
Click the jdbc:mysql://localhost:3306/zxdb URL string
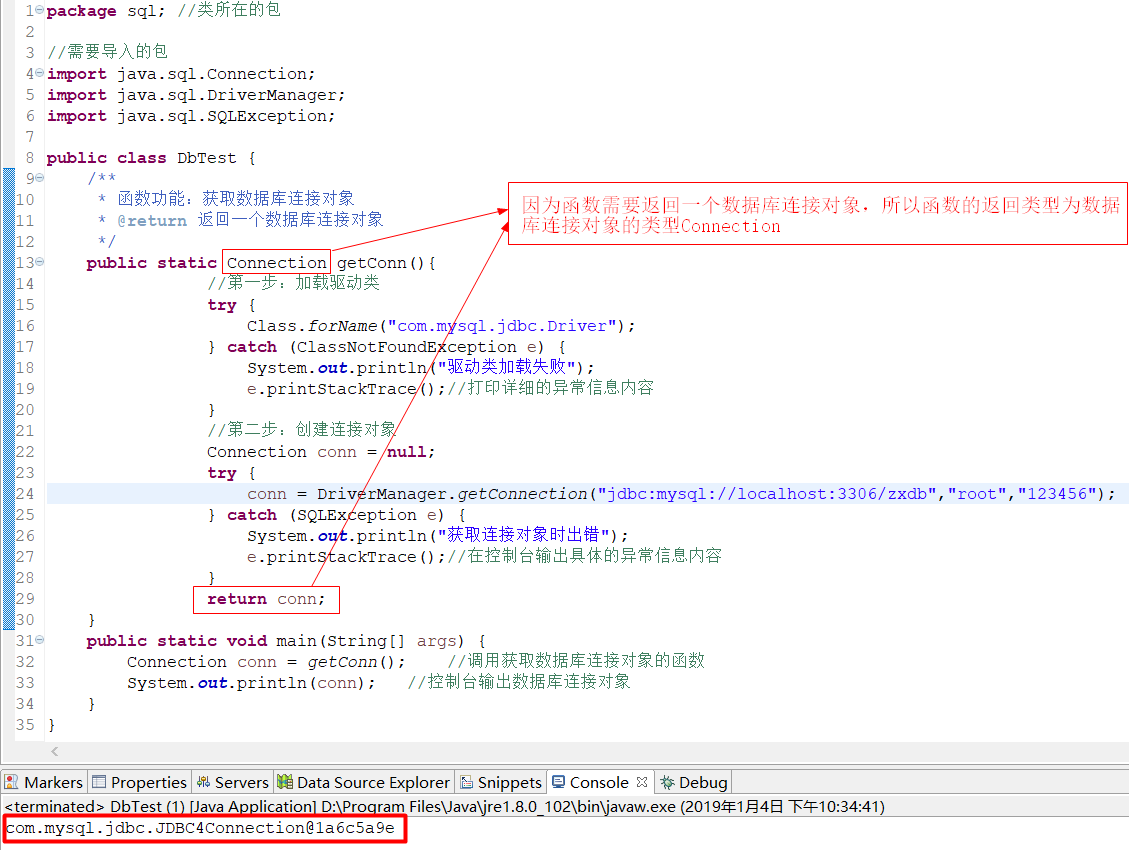tap(767, 494)
